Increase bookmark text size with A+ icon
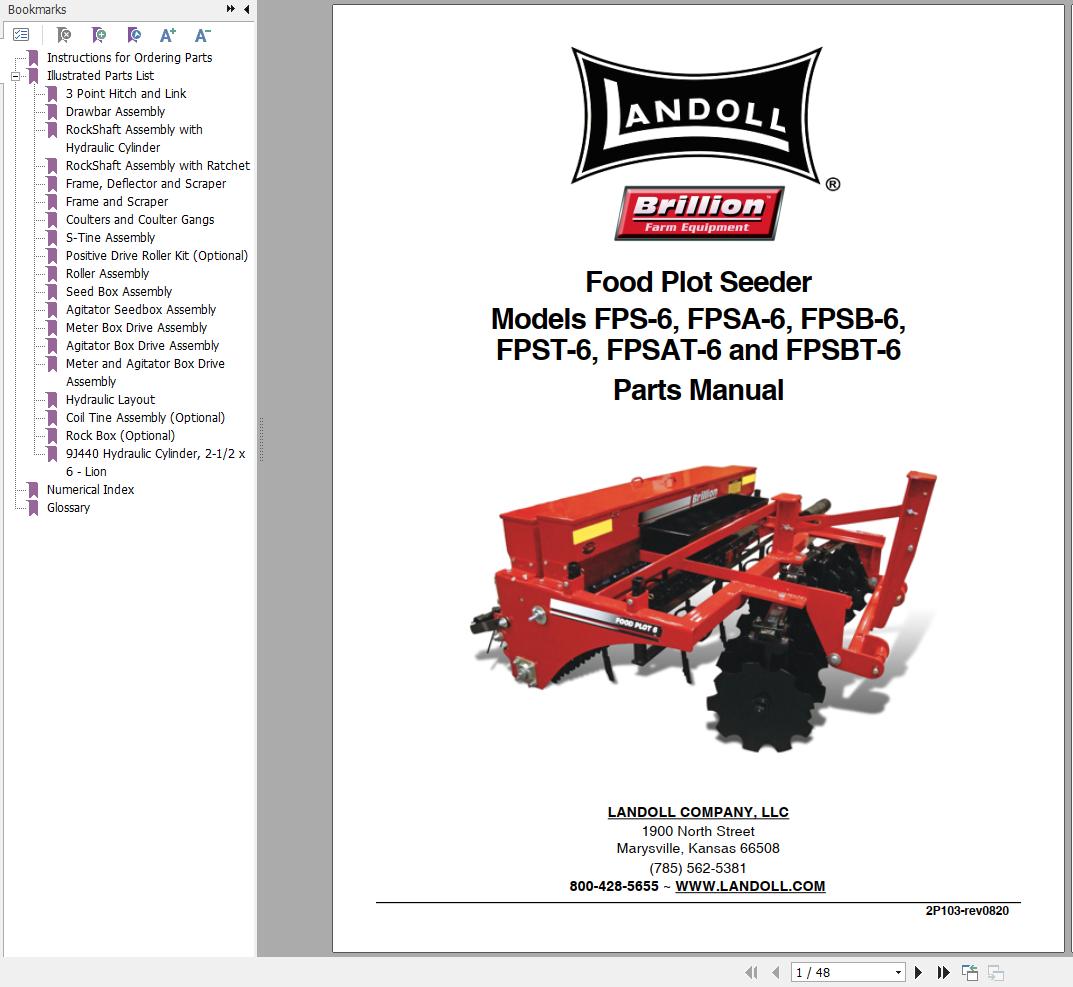Screen dimensions: 1073x987 tap(167, 33)
